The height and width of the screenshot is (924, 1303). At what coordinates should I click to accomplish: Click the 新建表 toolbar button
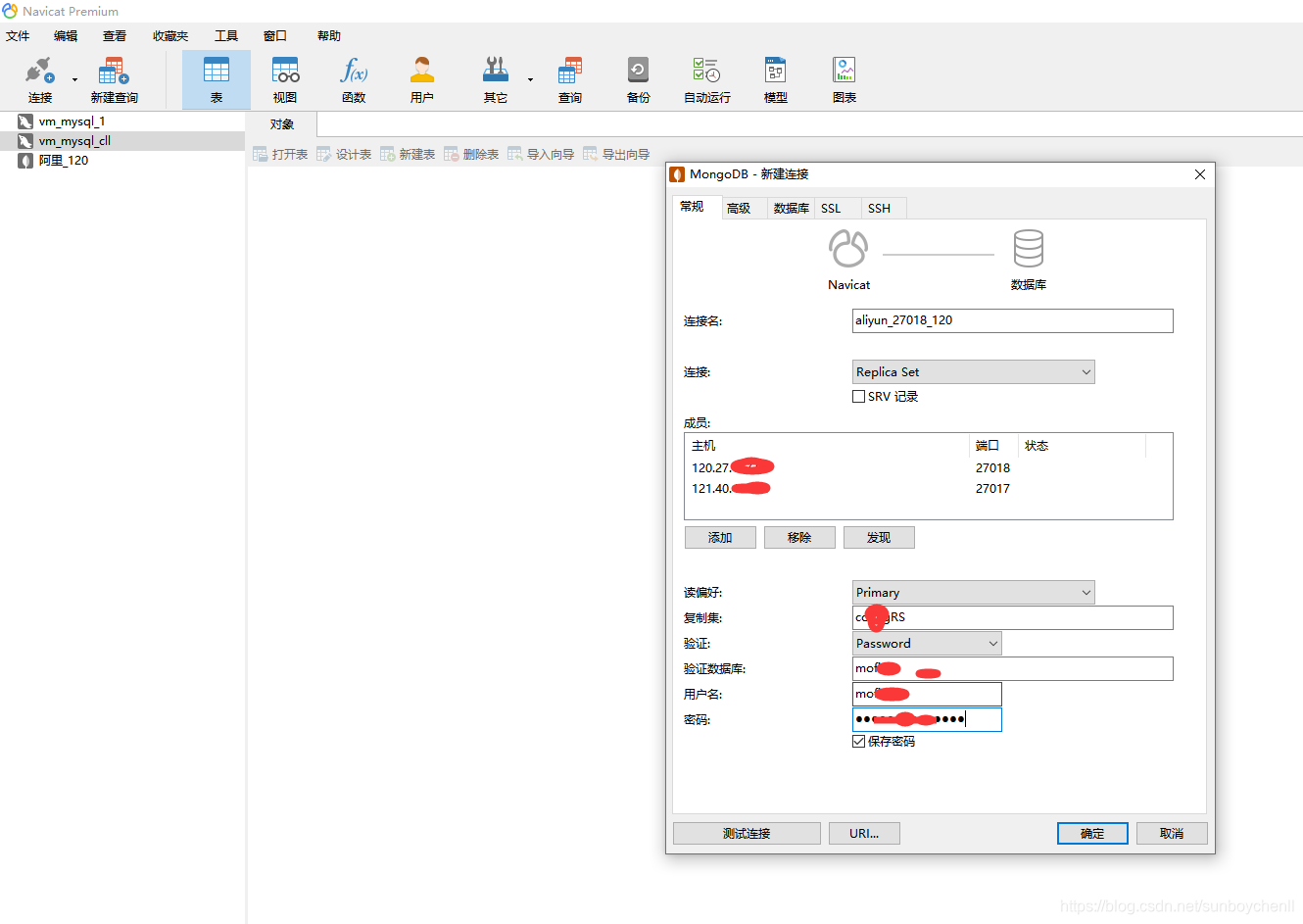pyautogui.click(x=408, y=154)
